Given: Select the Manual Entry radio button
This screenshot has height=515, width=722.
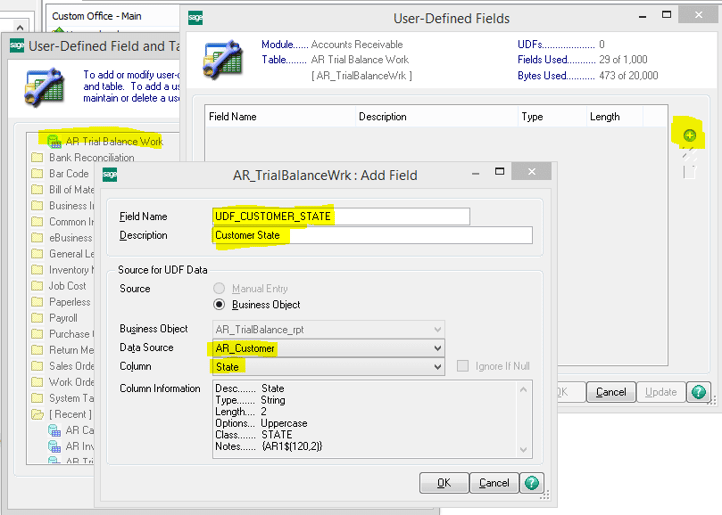Looking at the screenshot, I should click(x=219, y=289).
